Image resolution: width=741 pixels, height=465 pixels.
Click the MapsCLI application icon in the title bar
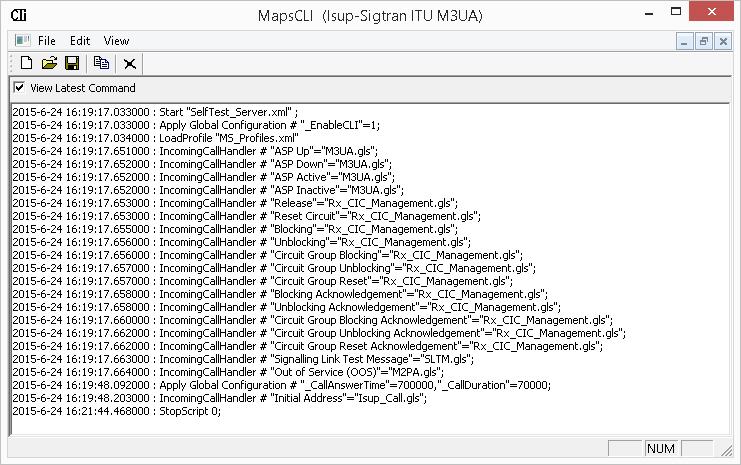tap(19, 15)
